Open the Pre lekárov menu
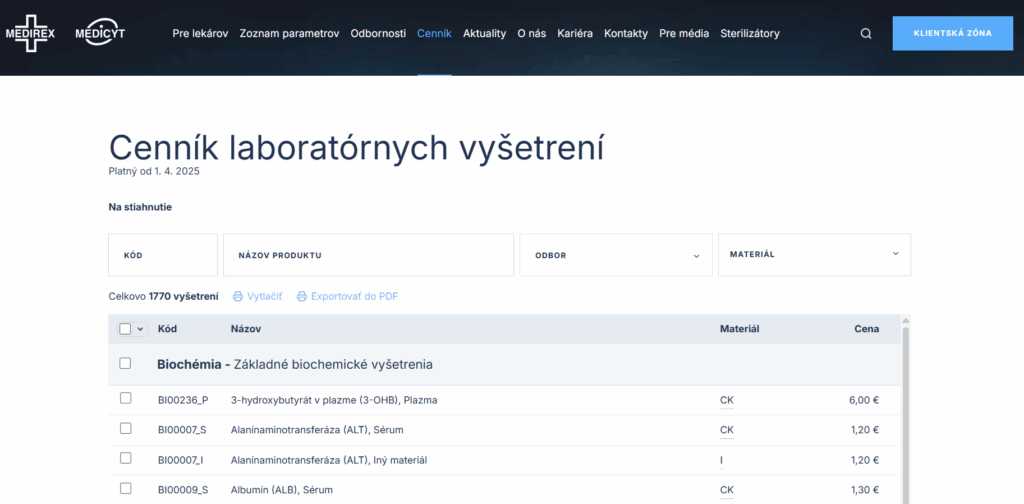 (x=200, y=33)
